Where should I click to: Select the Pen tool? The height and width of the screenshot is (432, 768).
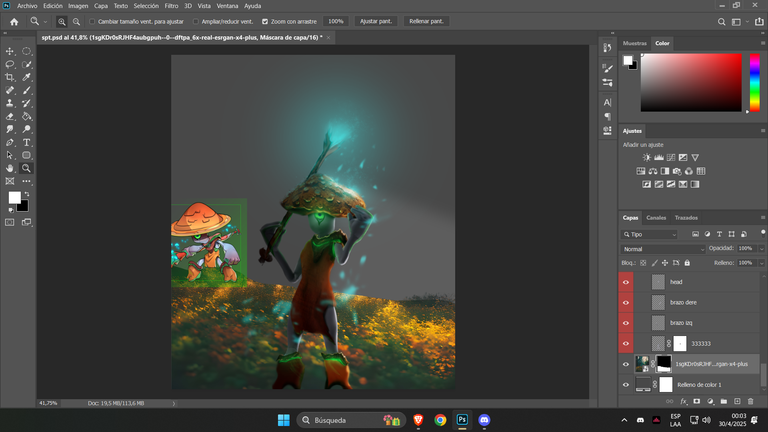(x=10, y=142)
